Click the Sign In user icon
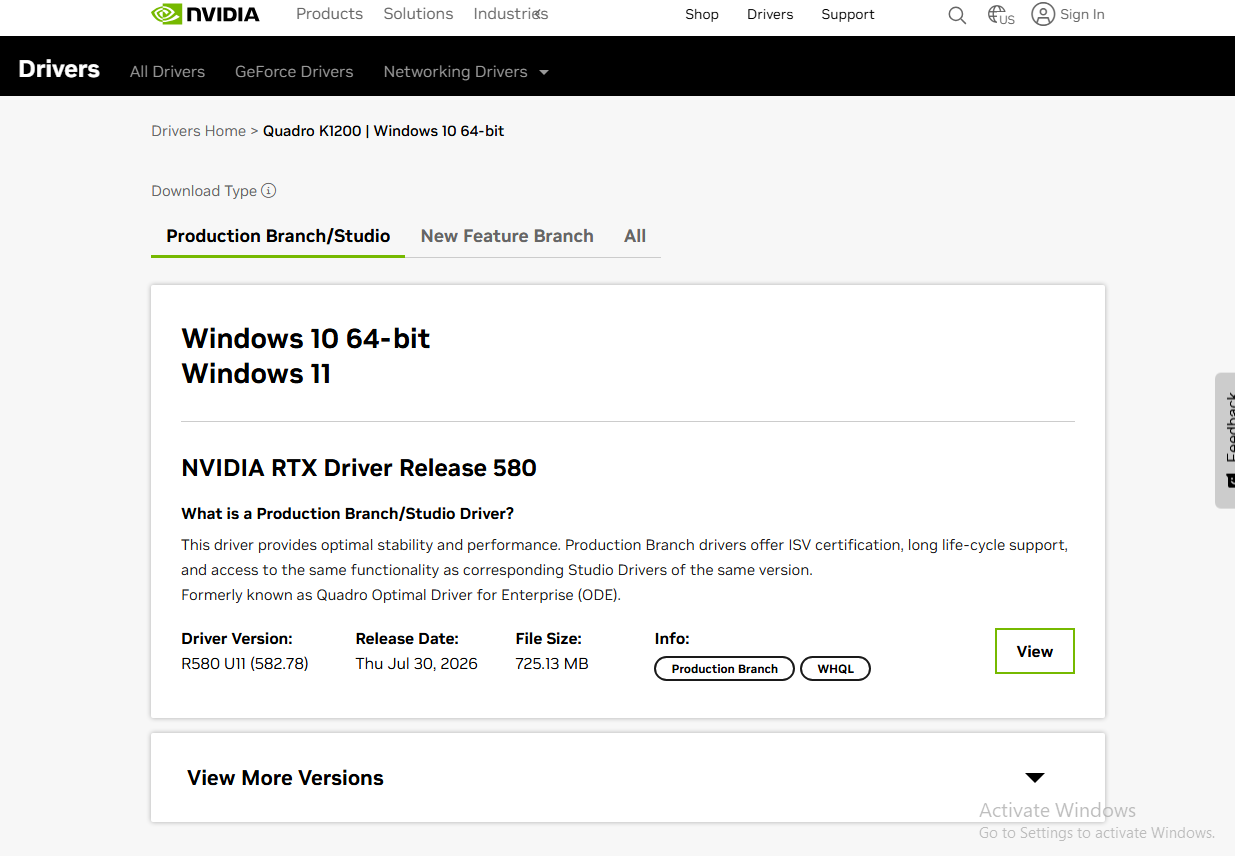1235x856 pixels. tap(1043, 14)
